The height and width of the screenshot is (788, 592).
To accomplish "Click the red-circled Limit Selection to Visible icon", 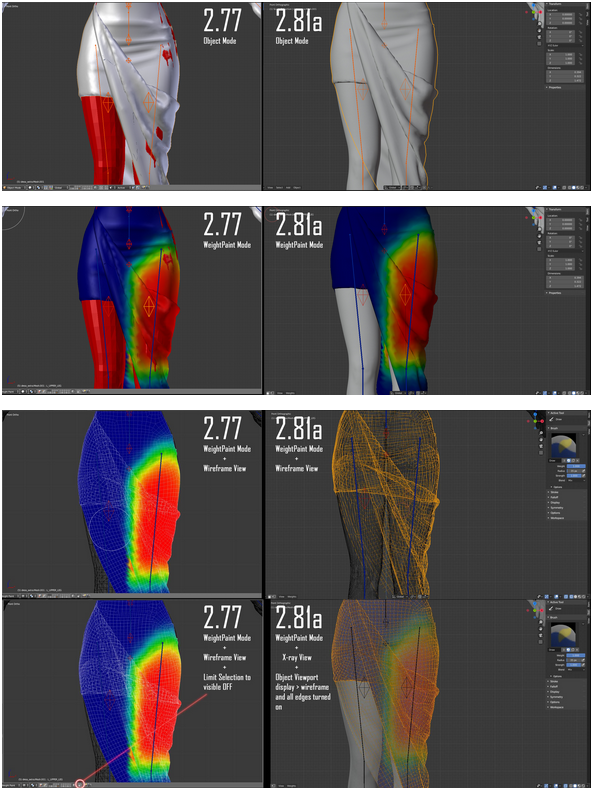I will 80,783.
